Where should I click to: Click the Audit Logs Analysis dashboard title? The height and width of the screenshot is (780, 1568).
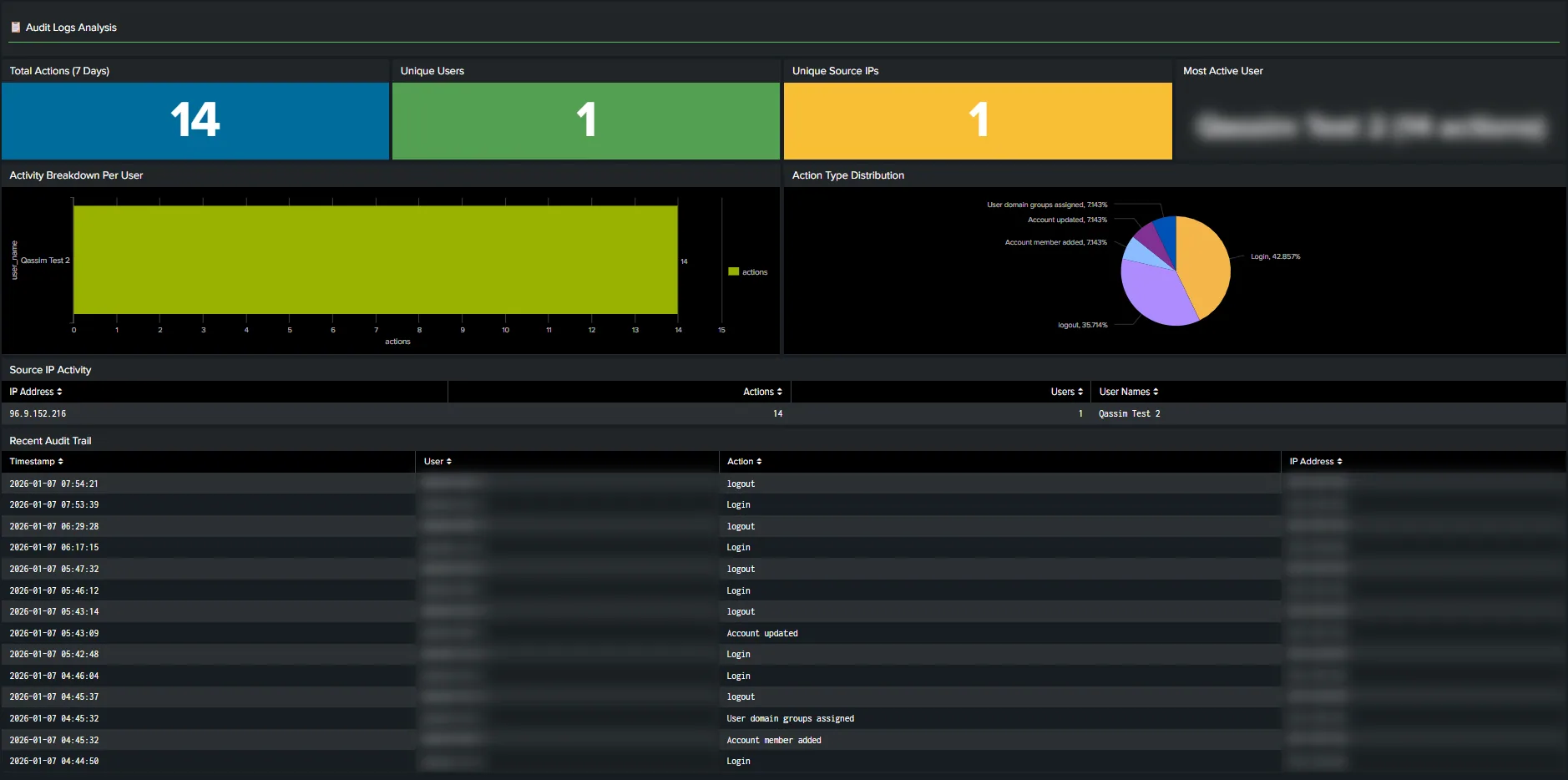tap(71, 28)
